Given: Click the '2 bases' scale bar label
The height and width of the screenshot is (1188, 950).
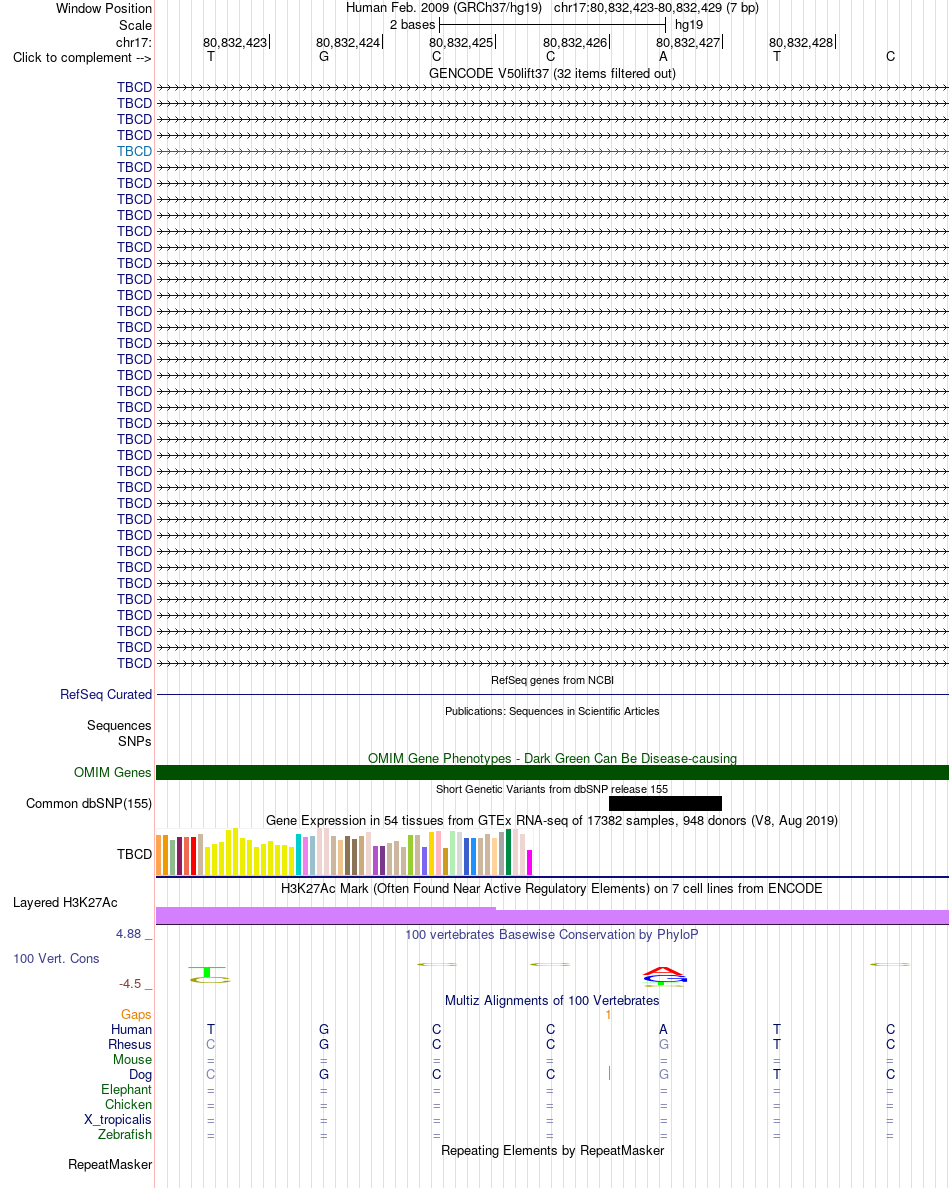Looking at the screenshot, I should (x=413, y=25).
